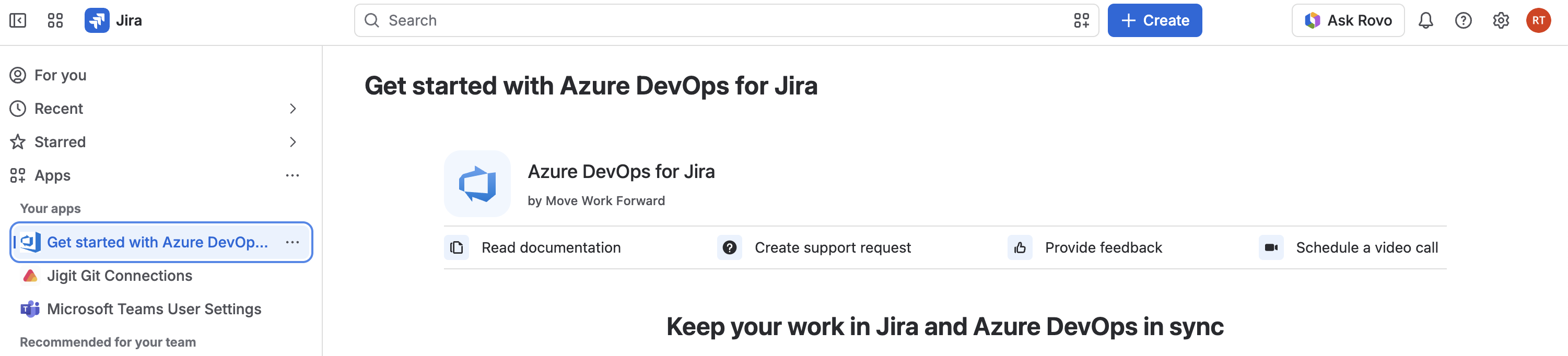Open the Provide feedback link

click(1085, 247)
